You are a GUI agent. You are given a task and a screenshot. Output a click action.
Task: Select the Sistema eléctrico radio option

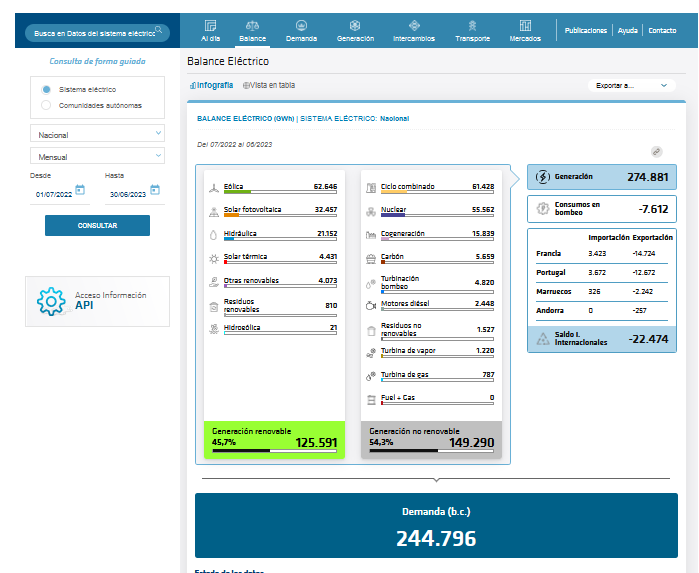[x=46, y=89]
